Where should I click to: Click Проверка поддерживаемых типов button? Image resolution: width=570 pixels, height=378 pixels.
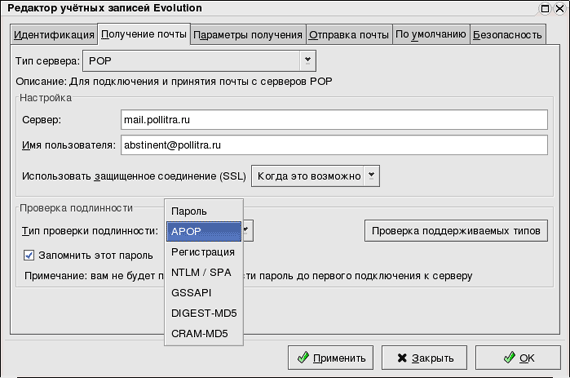456,231
